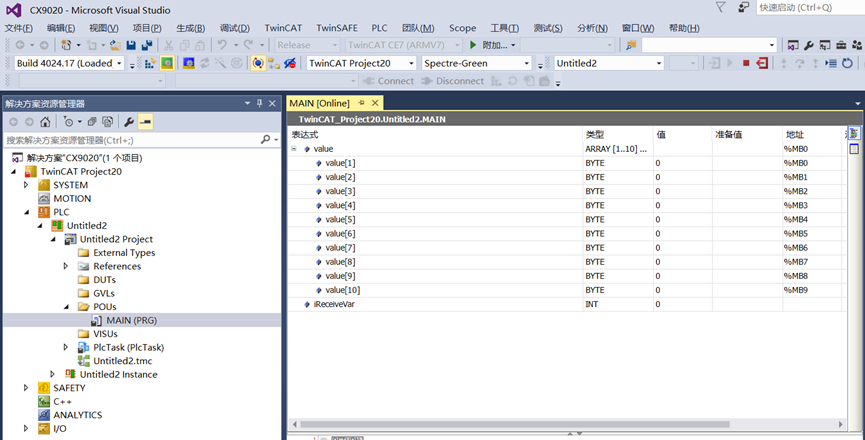The height and width of the screenshot is (440, 865).
Task: Click the Pending Changes Filter clock icon
Action: [x=69, y=122]
